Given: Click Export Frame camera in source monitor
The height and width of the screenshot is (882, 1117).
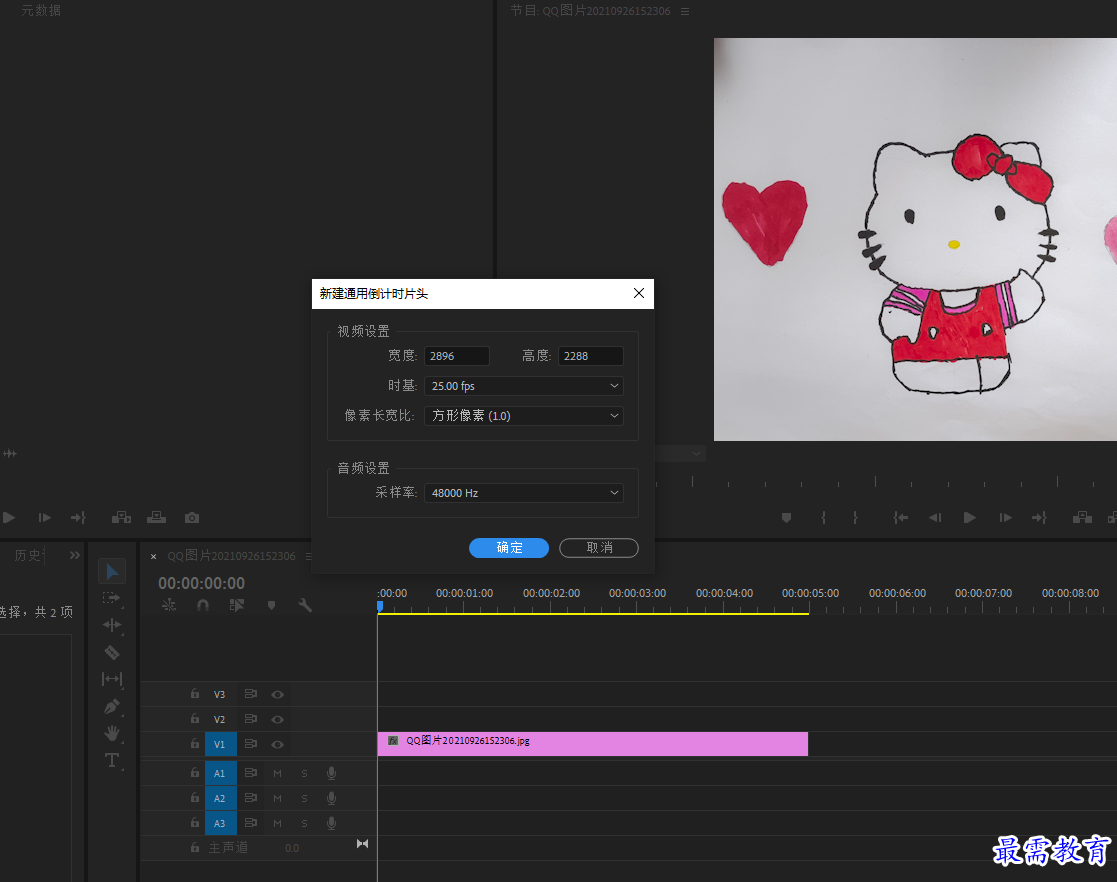Looking at the screenshot, I should pos(192,517).
